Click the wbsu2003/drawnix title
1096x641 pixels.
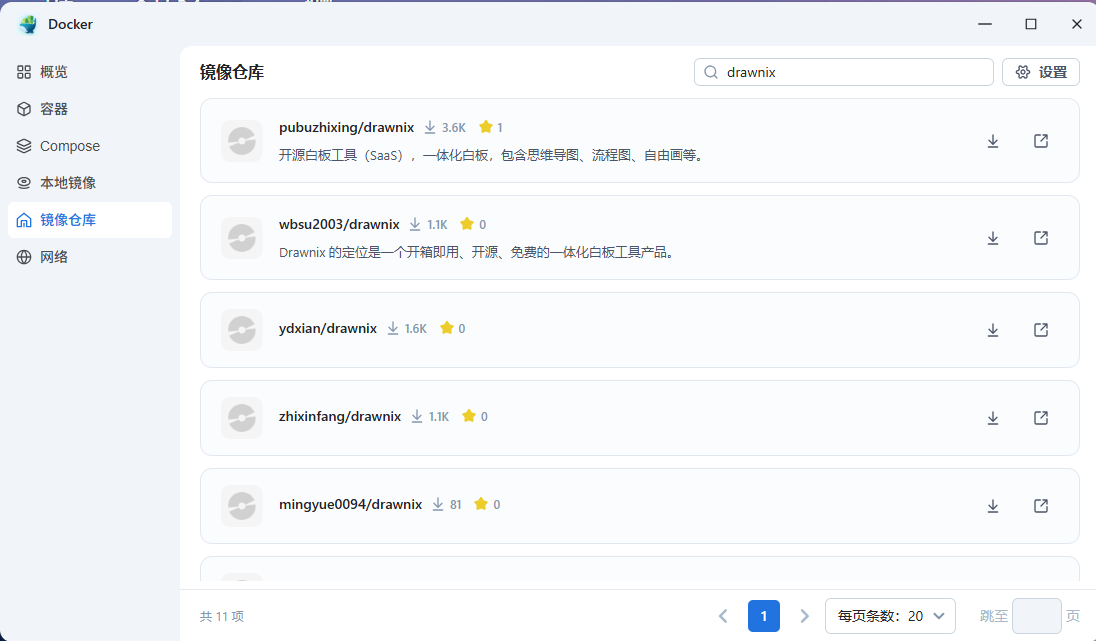tap(339, 224)
